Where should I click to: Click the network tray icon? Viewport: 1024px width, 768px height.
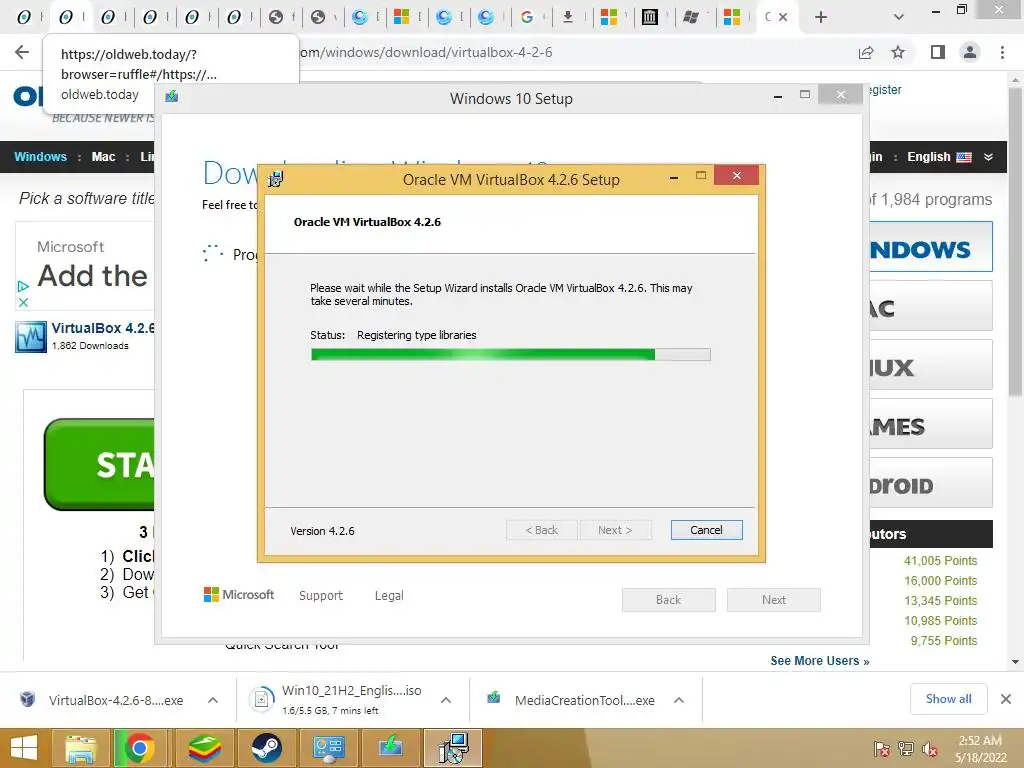click(906, 748)
